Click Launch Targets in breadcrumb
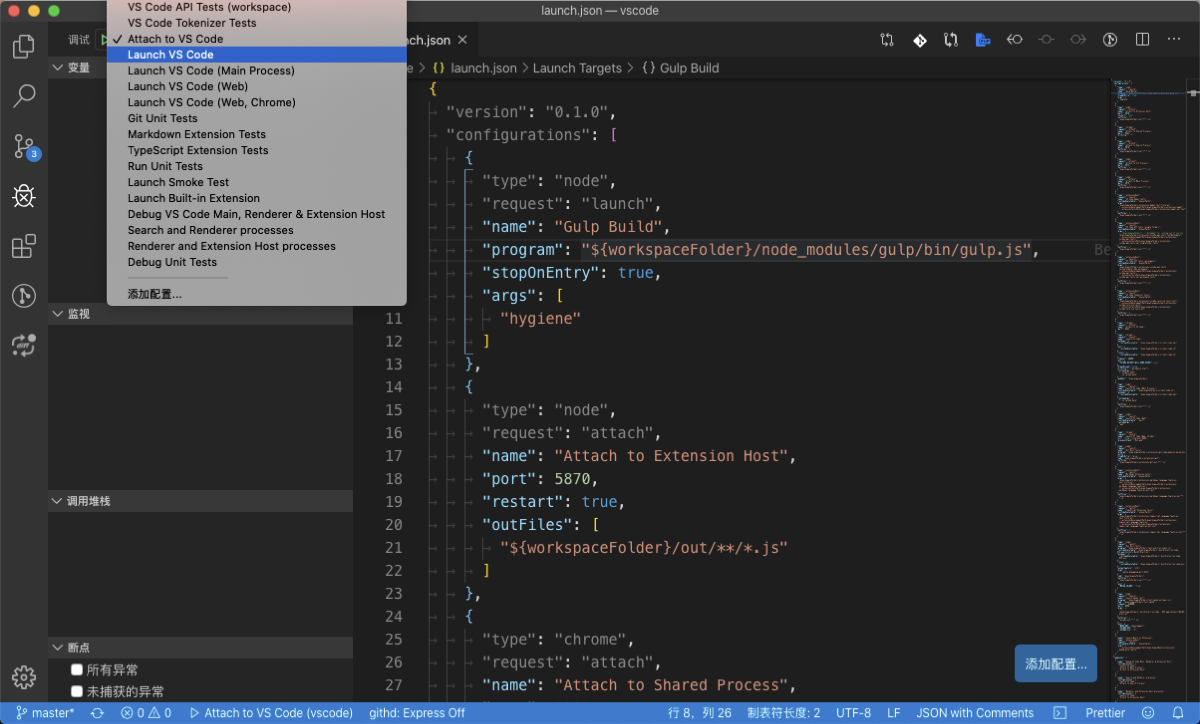 click(x=576, y=68)
